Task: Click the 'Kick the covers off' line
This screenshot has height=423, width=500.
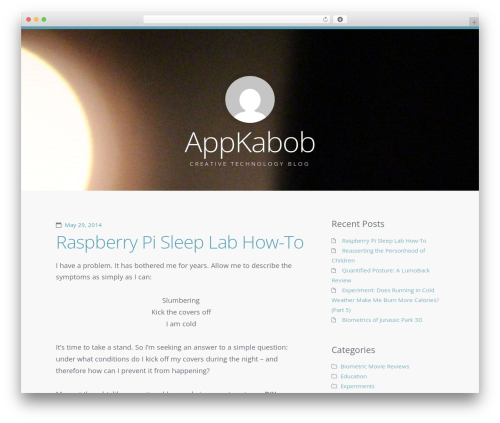Action: (x=181, y=312)
